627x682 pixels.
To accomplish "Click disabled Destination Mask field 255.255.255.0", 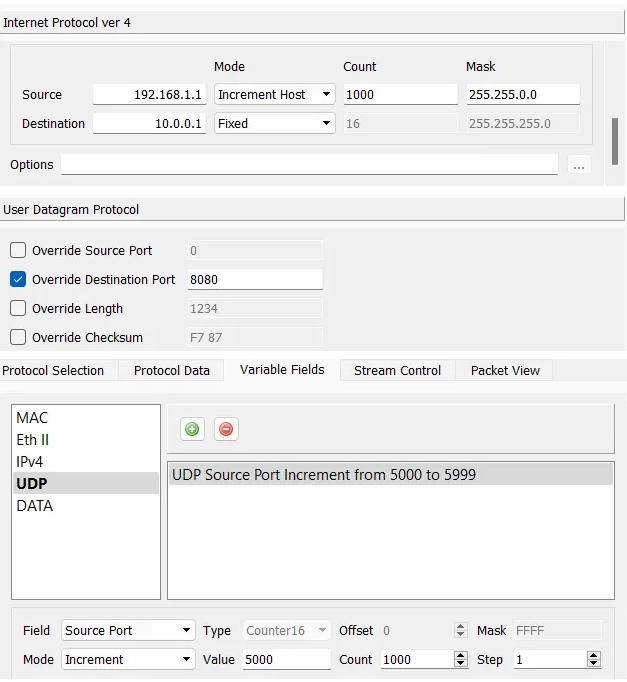I will click(523, 124).
